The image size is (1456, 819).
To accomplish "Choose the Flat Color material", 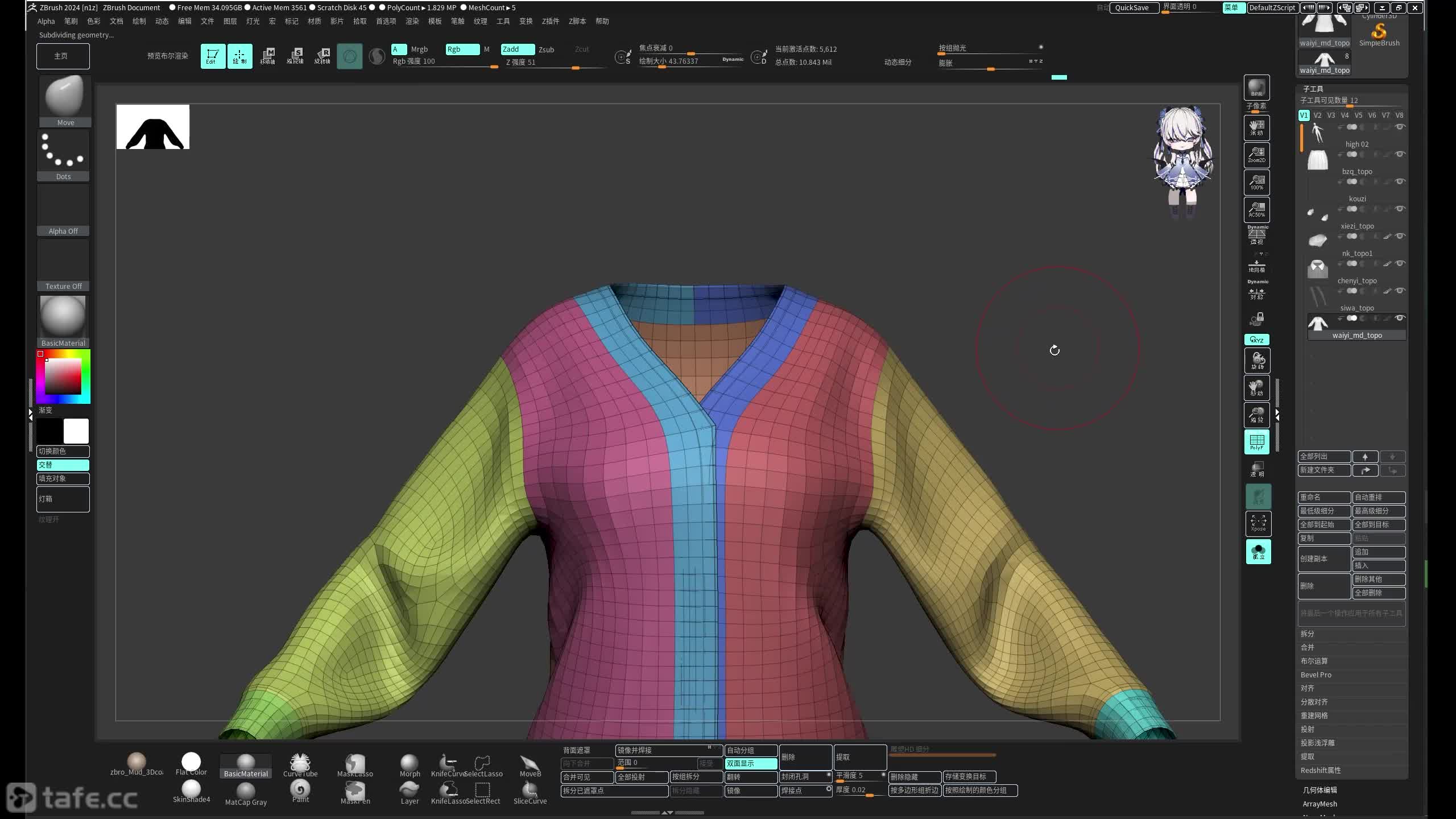I will (x=191, y=764).
